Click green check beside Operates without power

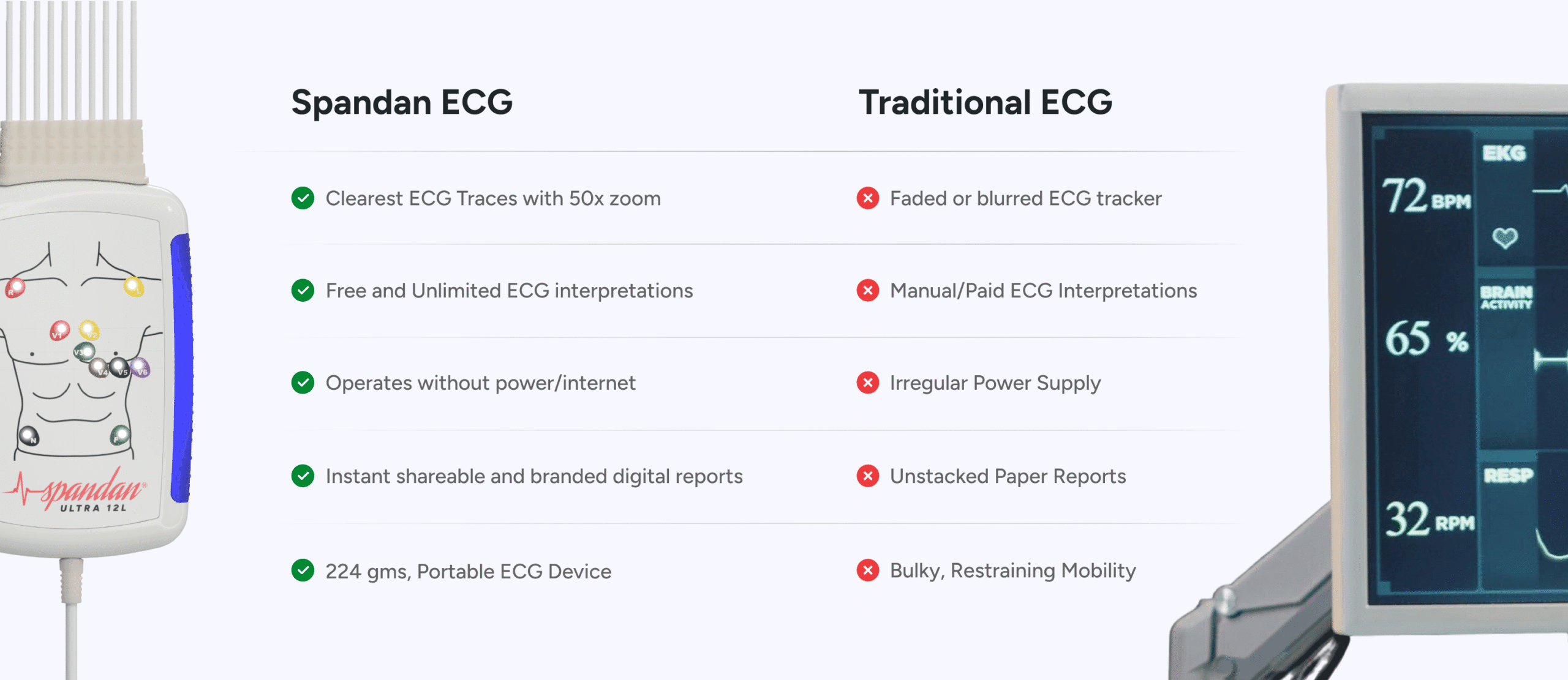click(x=303, y=383)
